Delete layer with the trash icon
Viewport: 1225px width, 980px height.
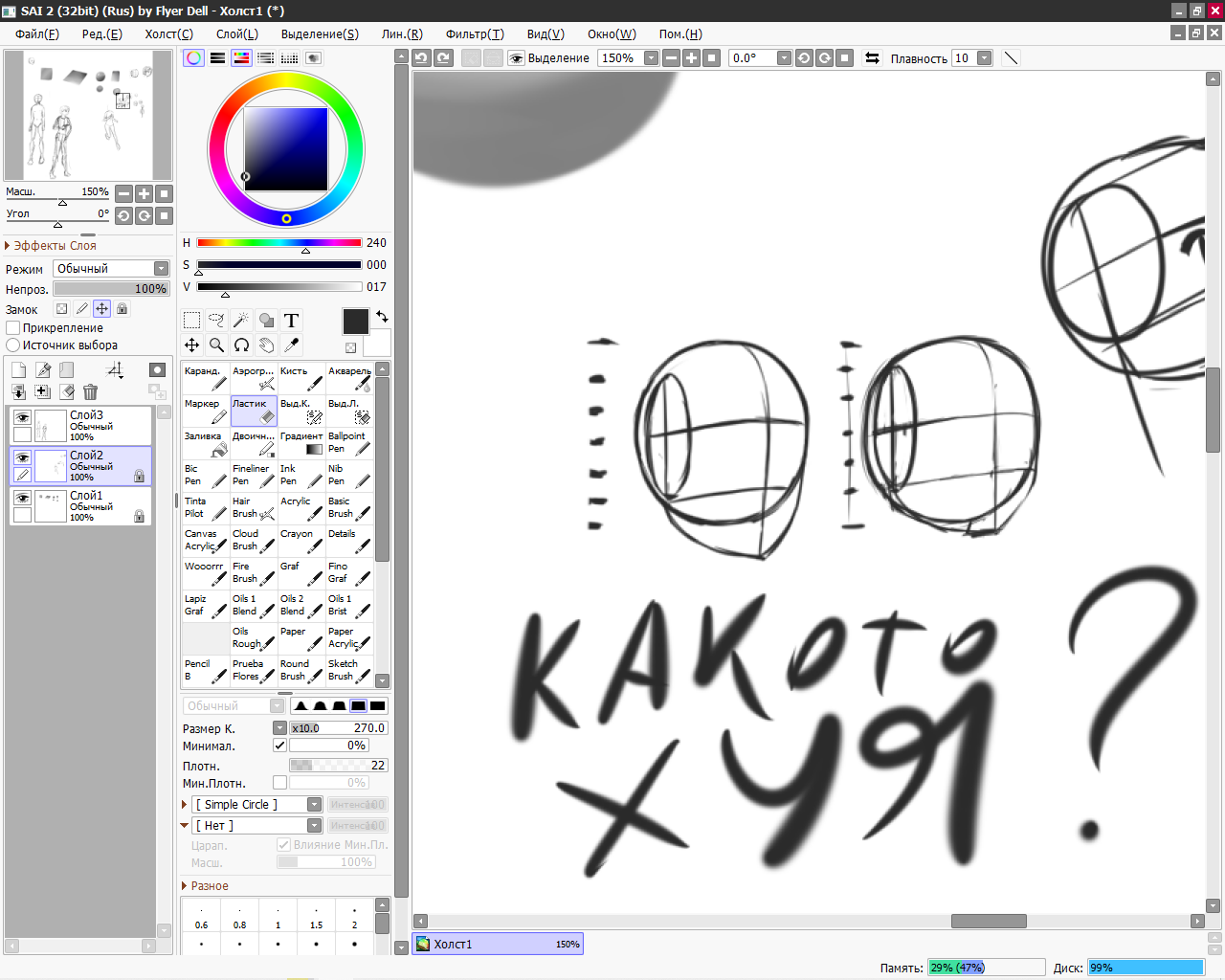tap(91, 391)
